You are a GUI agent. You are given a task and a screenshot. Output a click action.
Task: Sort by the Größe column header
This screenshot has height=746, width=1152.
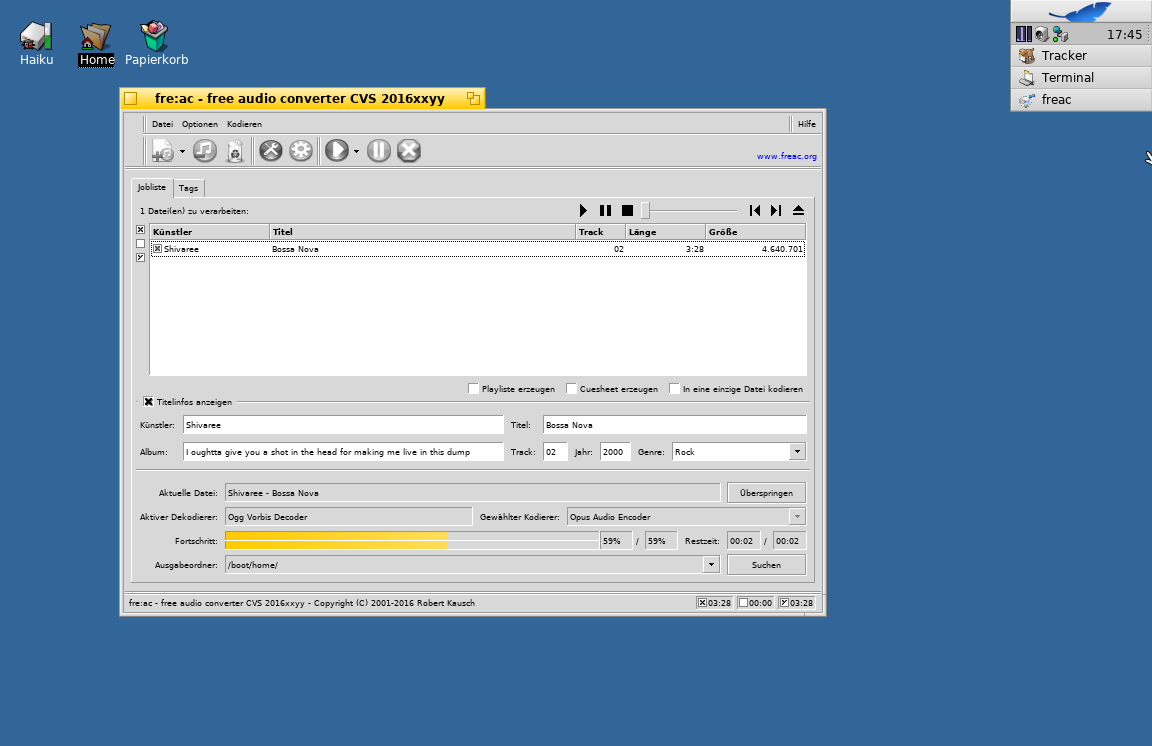[x=755, y=232]
